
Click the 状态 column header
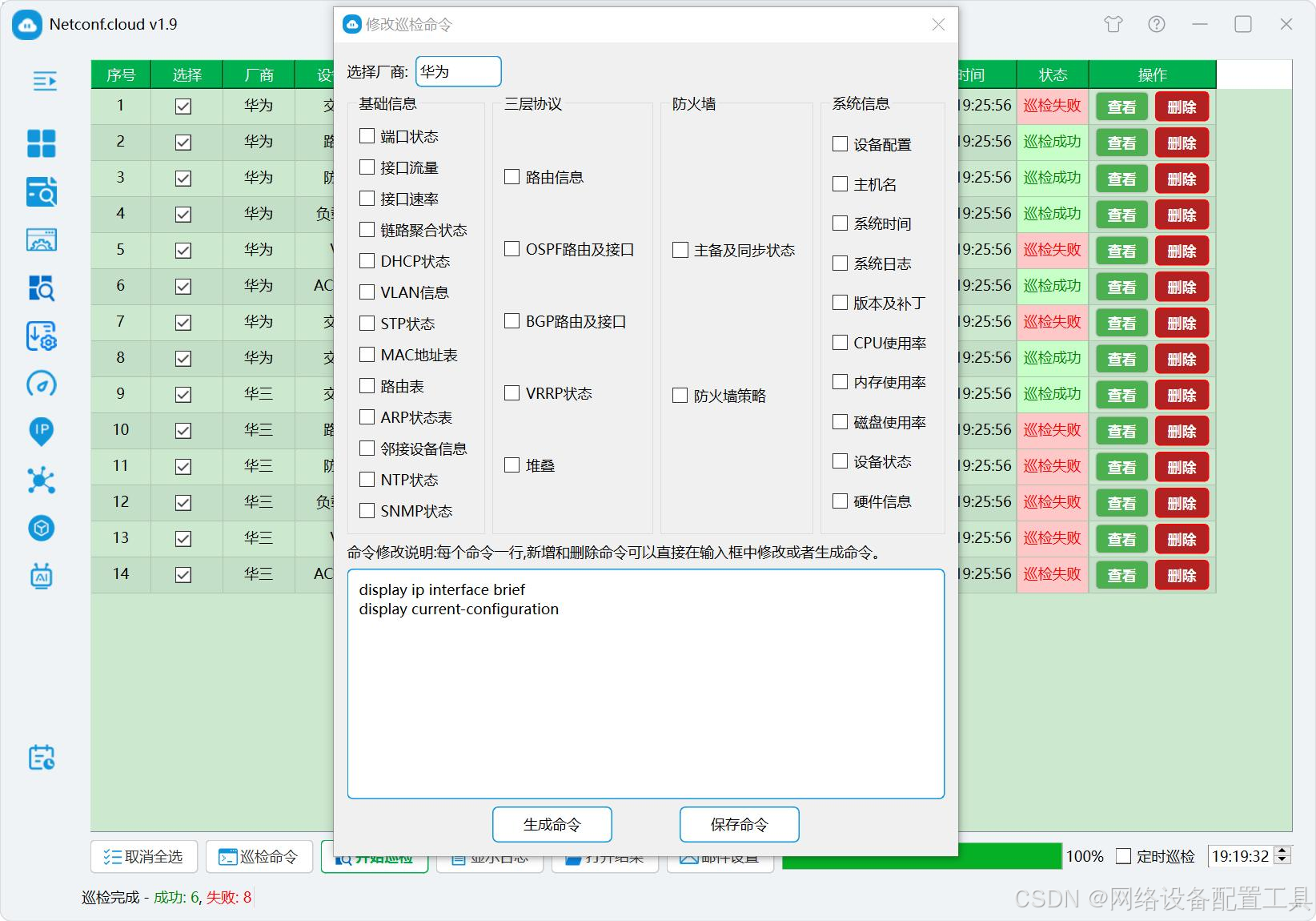[1053, 74]
